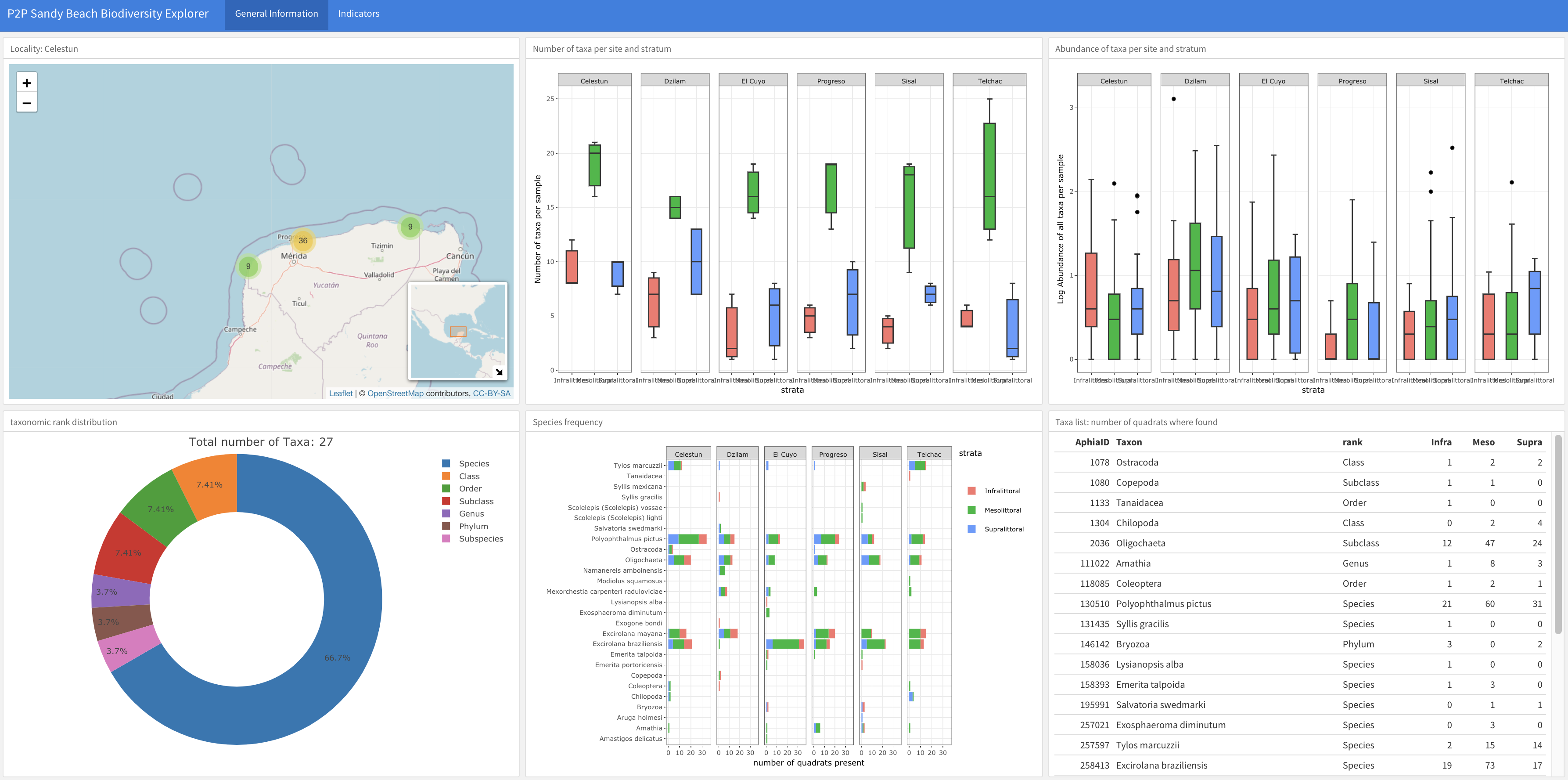Click the cluster marker labeled 36

click(x=302, y=241)
